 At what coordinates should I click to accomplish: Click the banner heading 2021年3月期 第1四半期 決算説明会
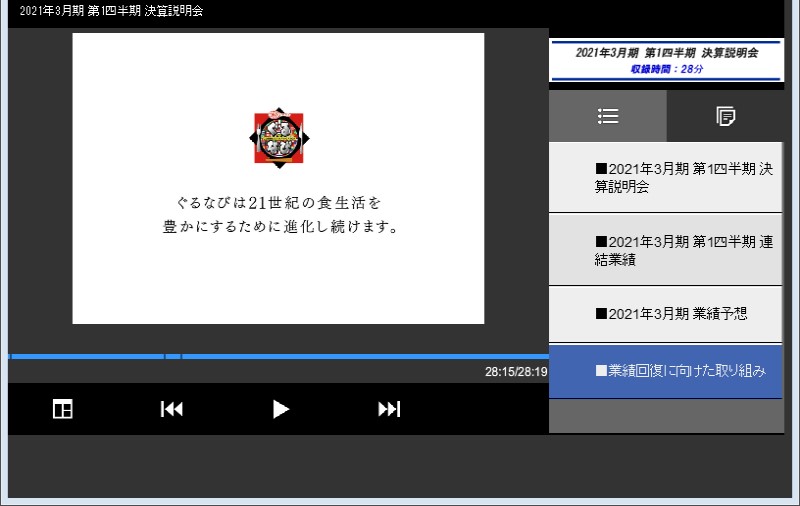click(x=666, y=53)
